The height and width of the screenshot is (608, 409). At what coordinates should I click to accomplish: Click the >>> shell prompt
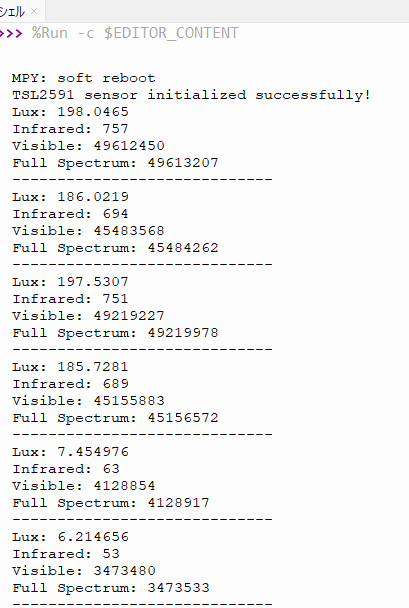tap(11, 33)
